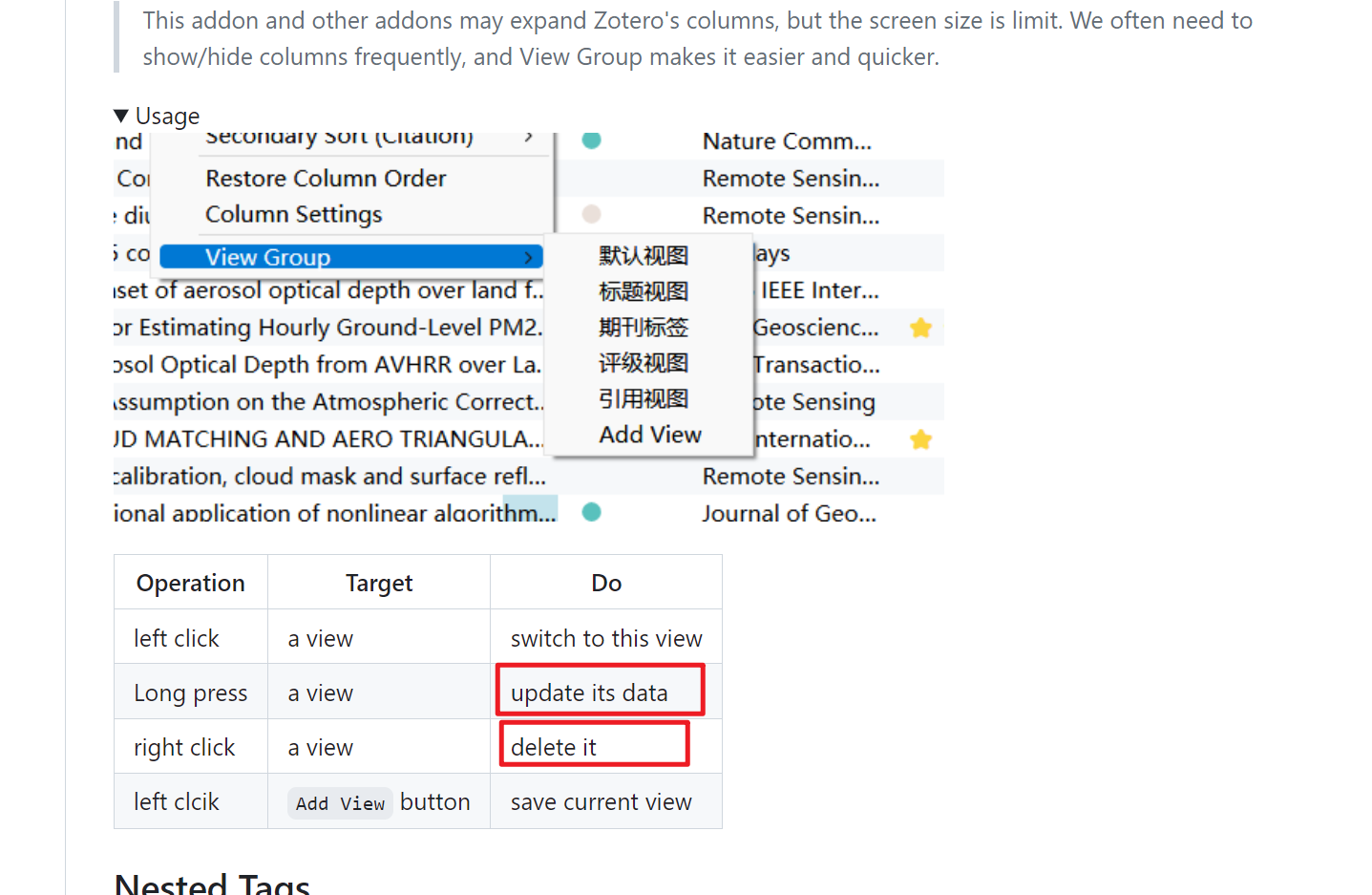Click the teal dot beside Nature Comm row

click(592, 140)
